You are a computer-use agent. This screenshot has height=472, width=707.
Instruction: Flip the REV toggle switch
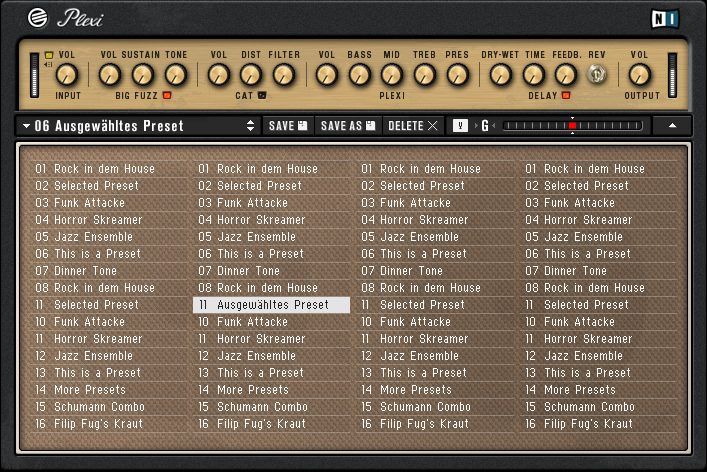coord(597,74)
